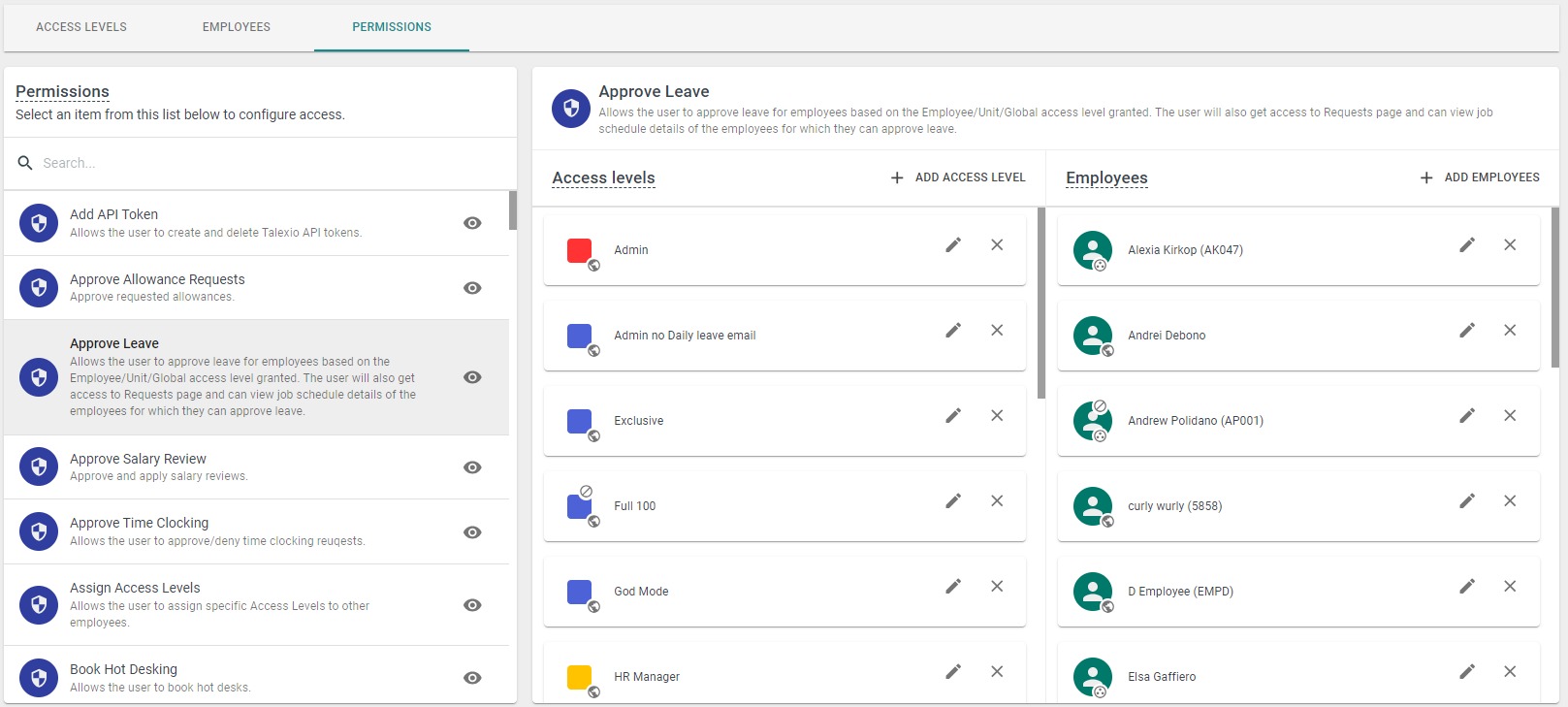Click the Access levels heading
The width and height of the screenshot is (1568, 707).
(x=603, y=177)
